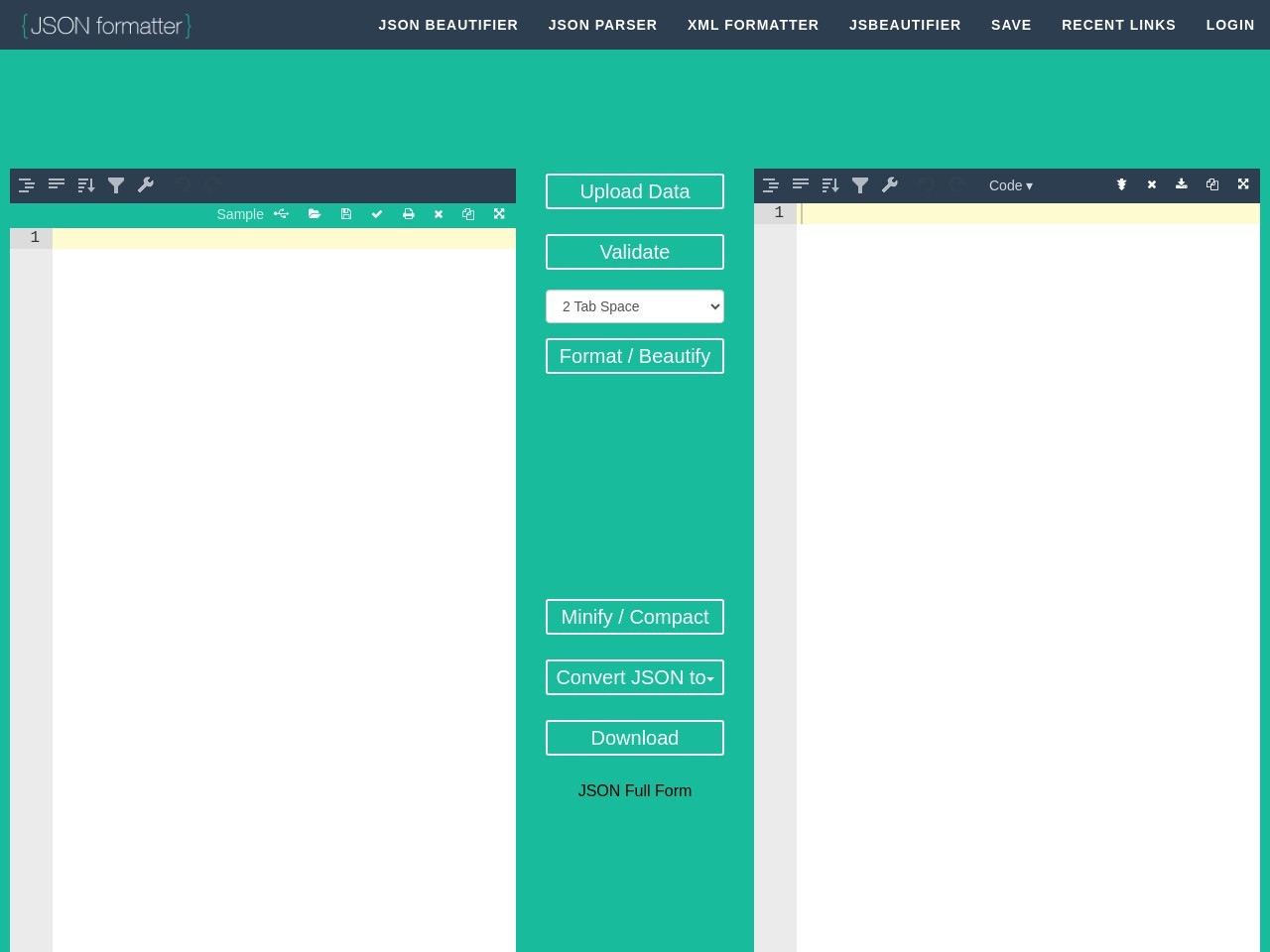
Task: Load from URL icon beside Sample
Action: pyautogui.click(x=282, y=214)
